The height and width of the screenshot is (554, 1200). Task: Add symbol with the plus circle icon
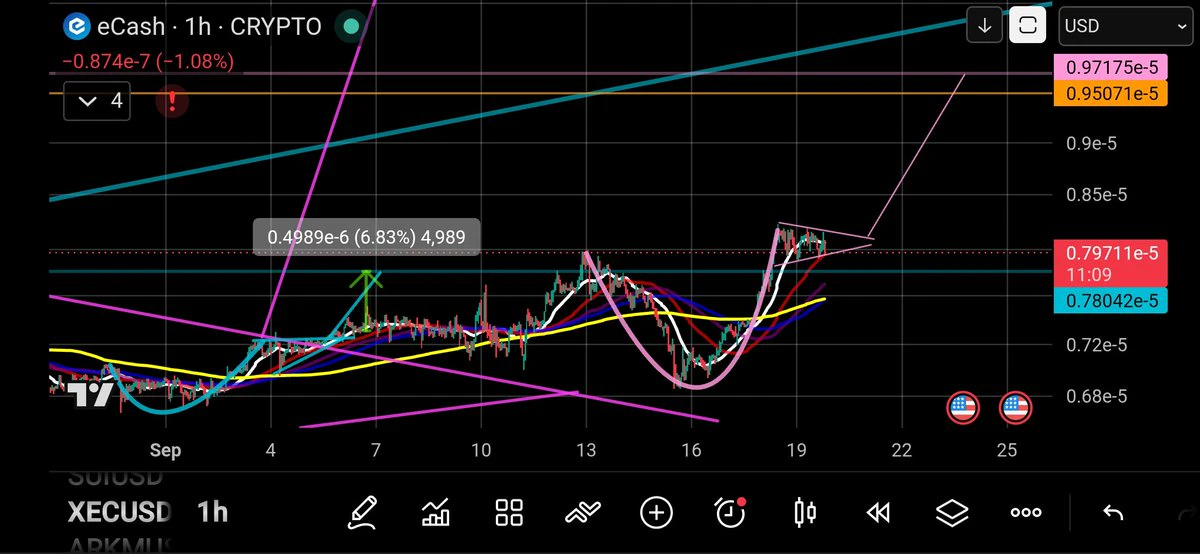point(656,513)
